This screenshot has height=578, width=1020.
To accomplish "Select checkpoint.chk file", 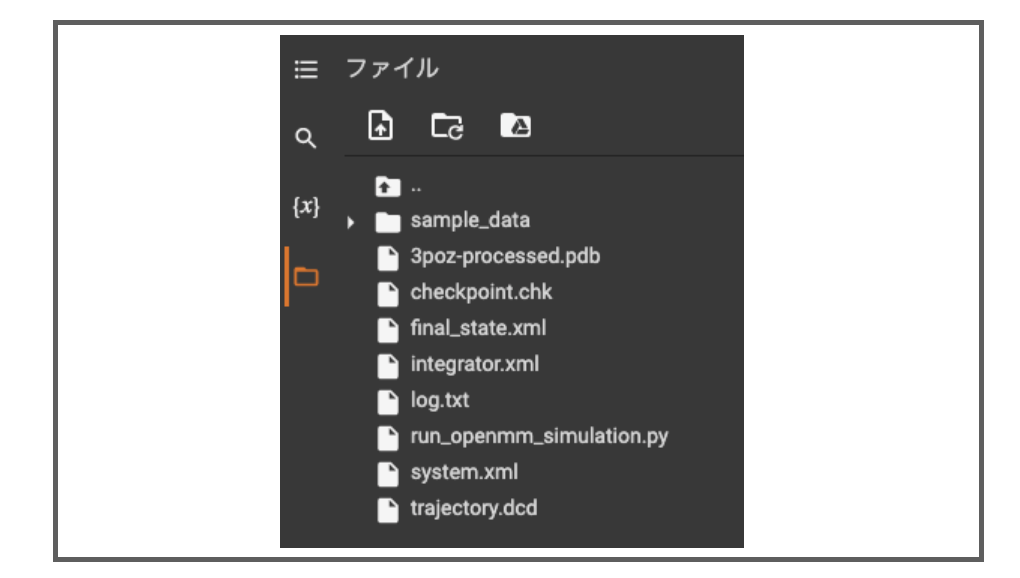I will (481, 293).
